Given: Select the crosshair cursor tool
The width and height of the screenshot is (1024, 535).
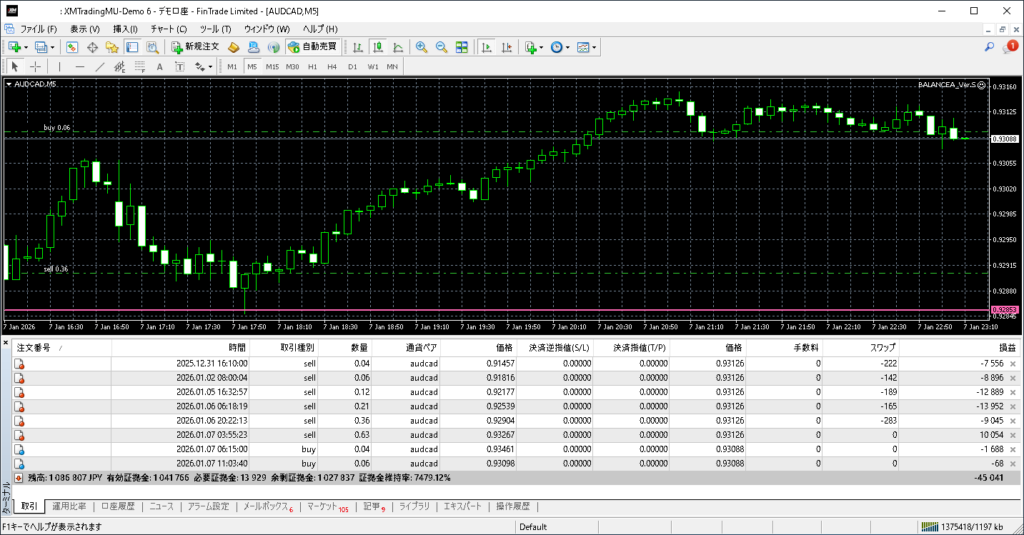Looking at the screenshot, I should pyautogui.click(x=35, y=67).
